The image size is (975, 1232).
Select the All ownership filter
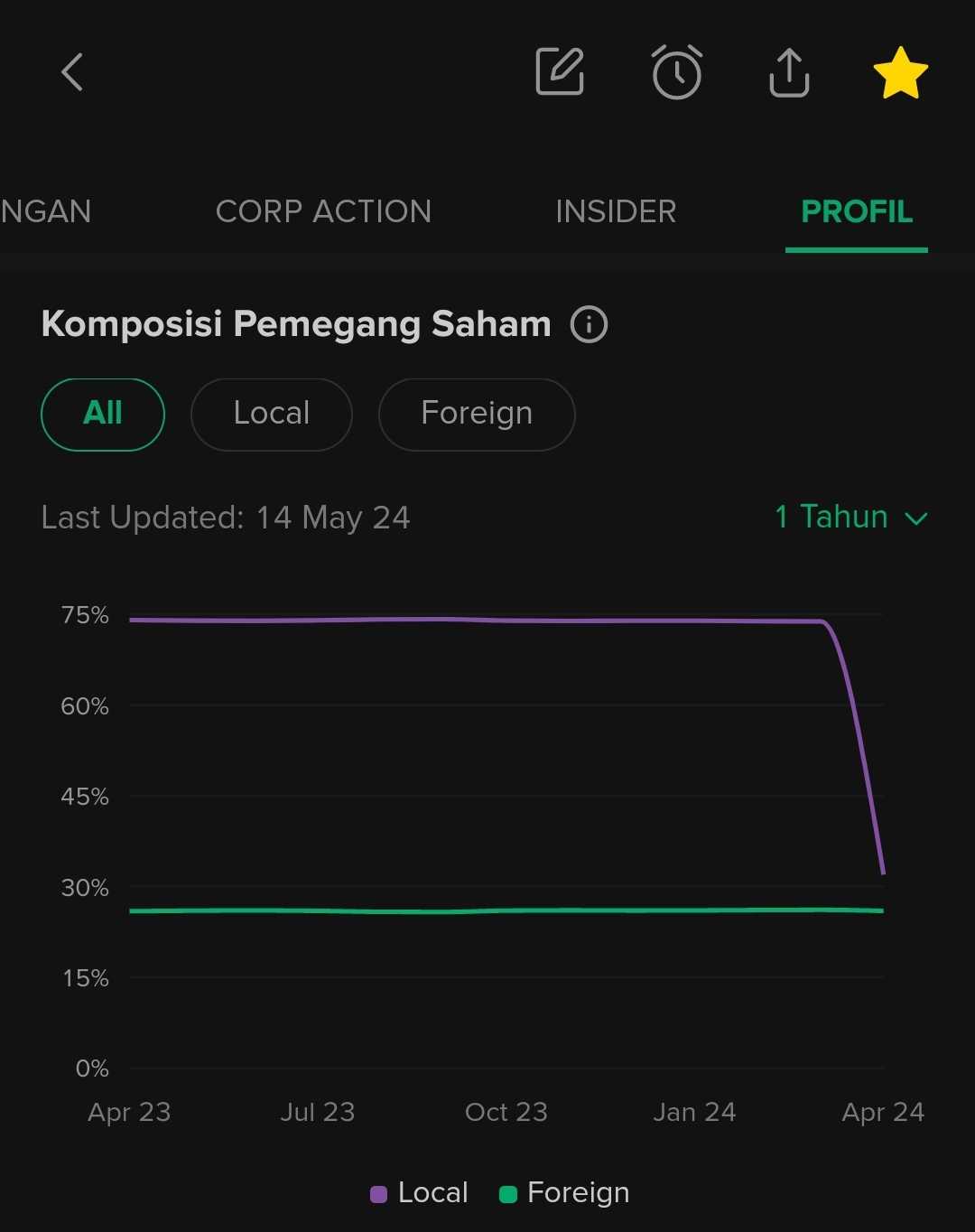click(x=102, y=414)
